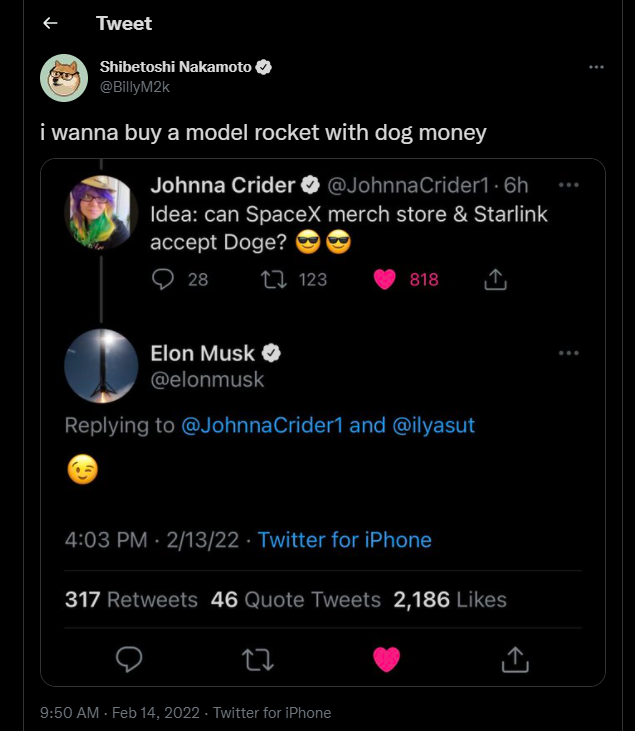Viewport: 635px width, 731px height.
Task: Click reply icon under Elon's tweet
Action: (x=129, y=659)
